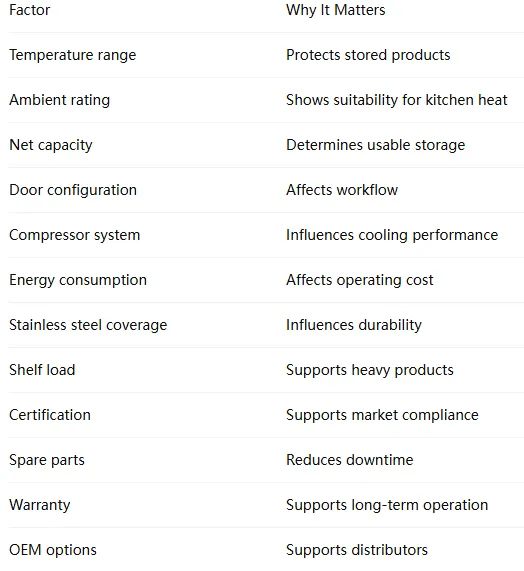Image resolution: width=524 pixels, height=571 pixels.
Task: Select the Warranty row label
Action: coord(40,505)
